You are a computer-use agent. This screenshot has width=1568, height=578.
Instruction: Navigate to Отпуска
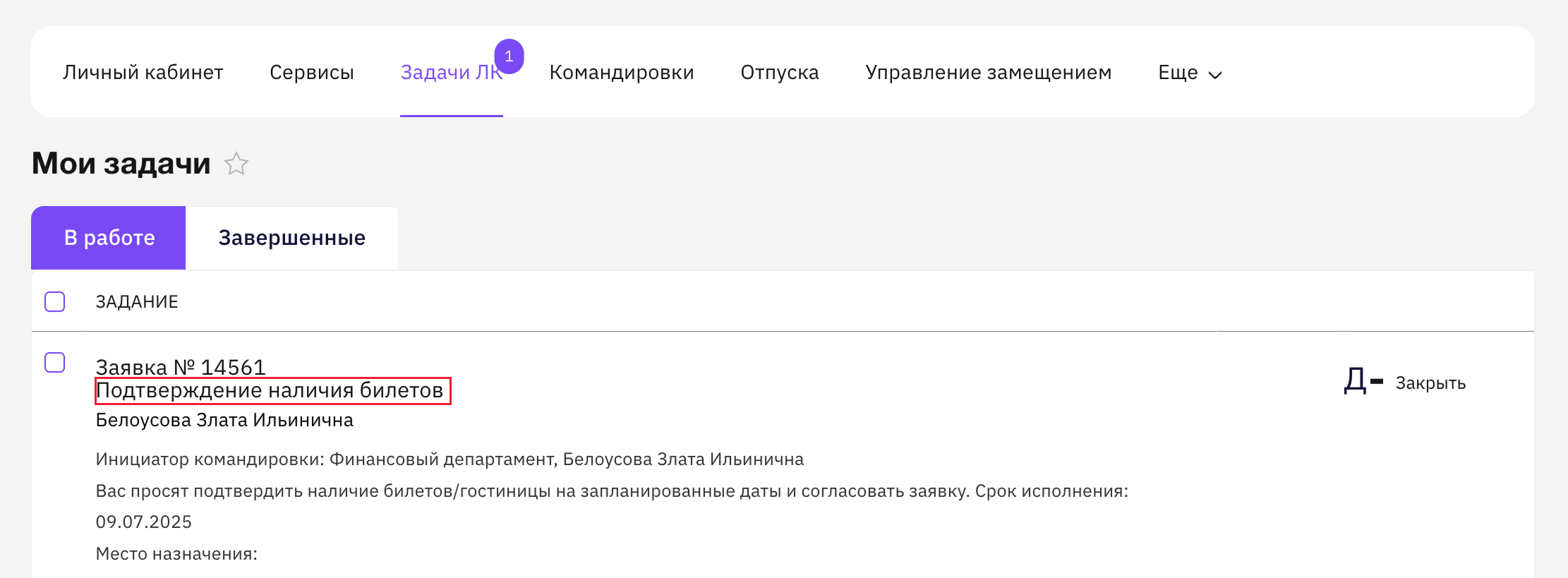pos(779,73)
